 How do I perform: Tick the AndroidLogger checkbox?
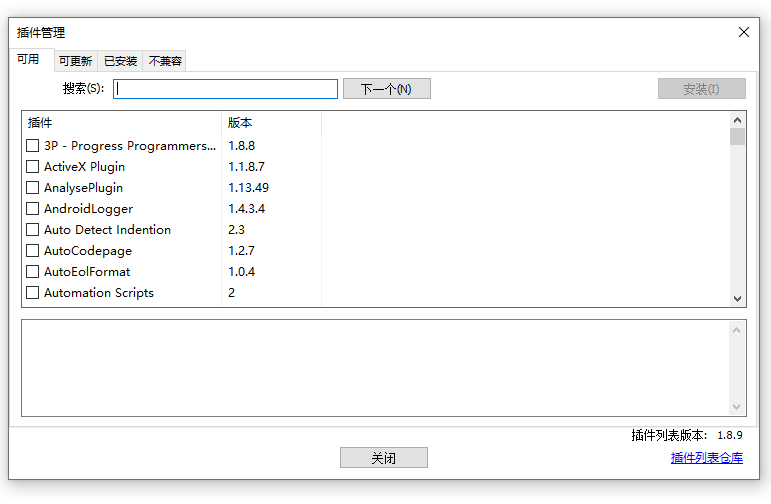click(32, 208)
